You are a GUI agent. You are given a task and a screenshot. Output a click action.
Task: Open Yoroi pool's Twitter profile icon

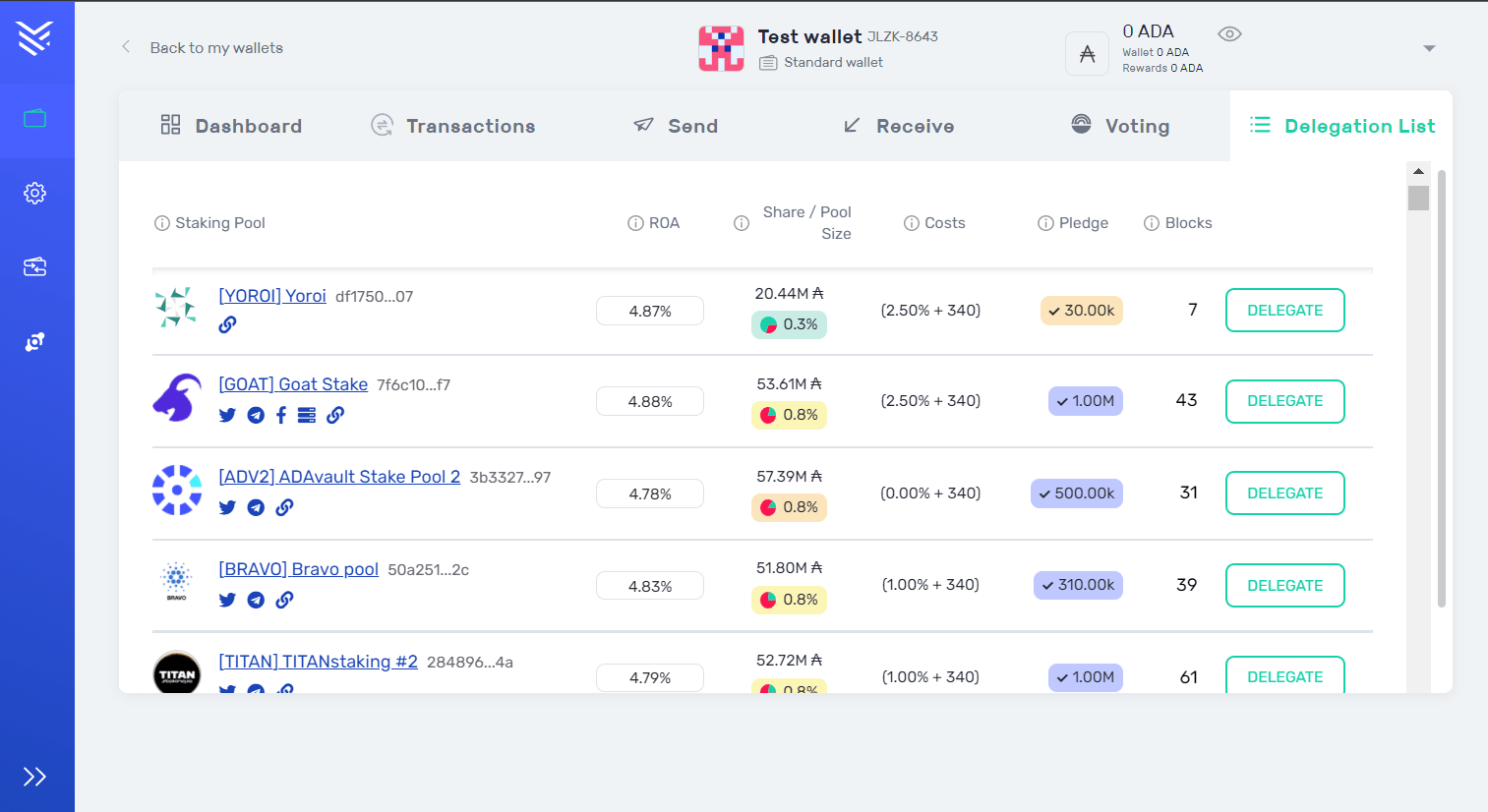pyautogui.click(x=227, y=323)
